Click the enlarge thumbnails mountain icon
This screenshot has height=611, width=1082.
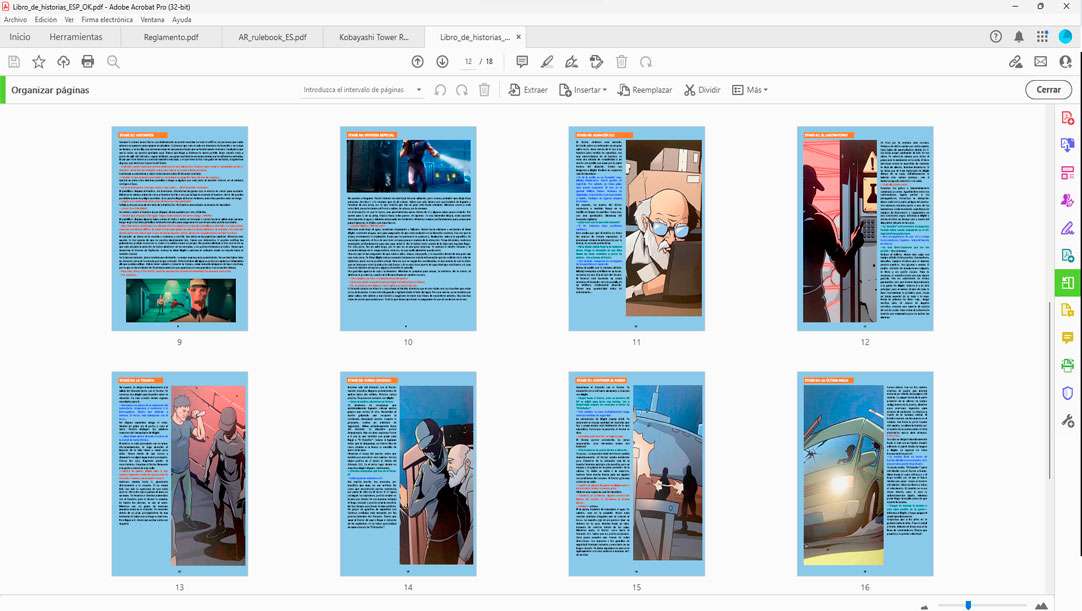(1041, 605)
